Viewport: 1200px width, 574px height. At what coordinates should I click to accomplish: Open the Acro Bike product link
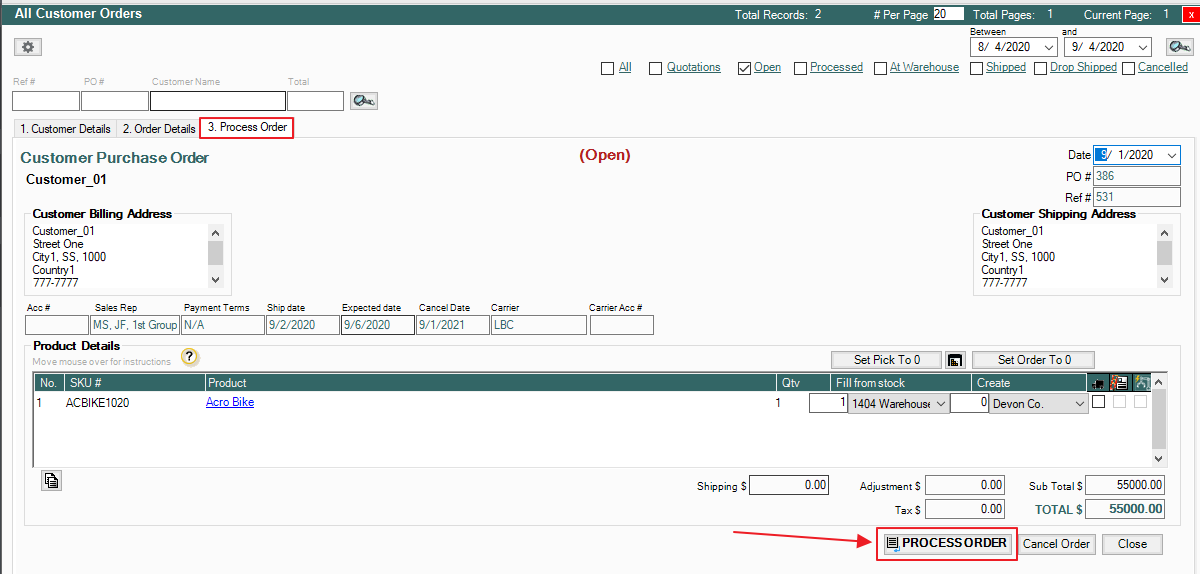230,402
